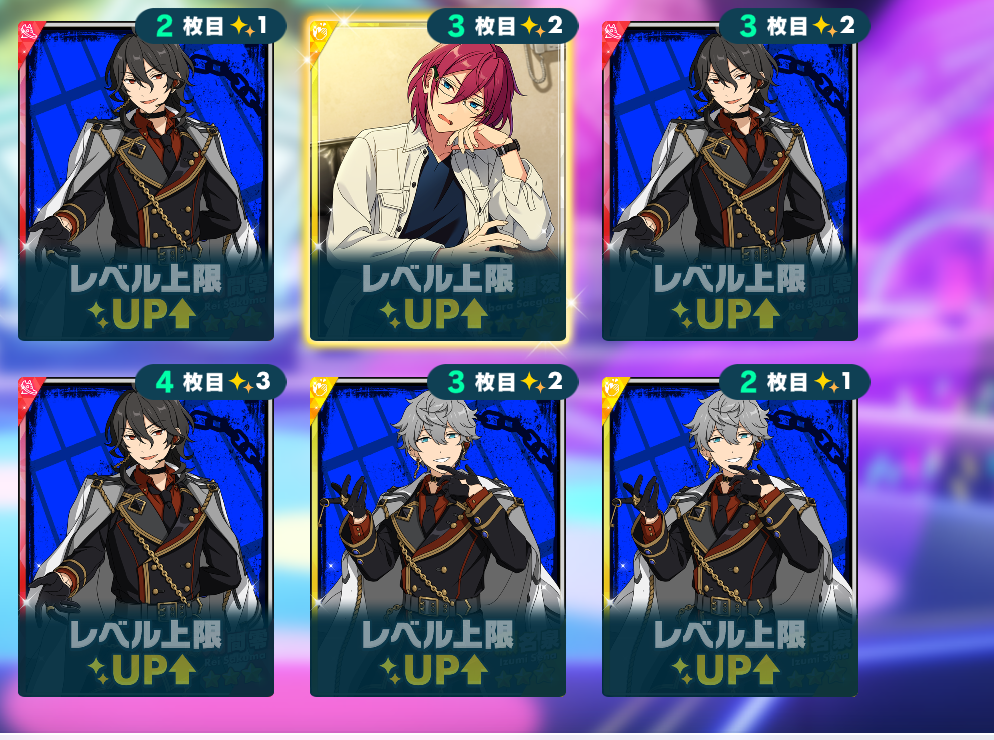This screenshot has width=994, height=740.
Task: Click sparkle star in Izumi's 2枚目 ✦1 badge
Action: [x=826, y=382]
